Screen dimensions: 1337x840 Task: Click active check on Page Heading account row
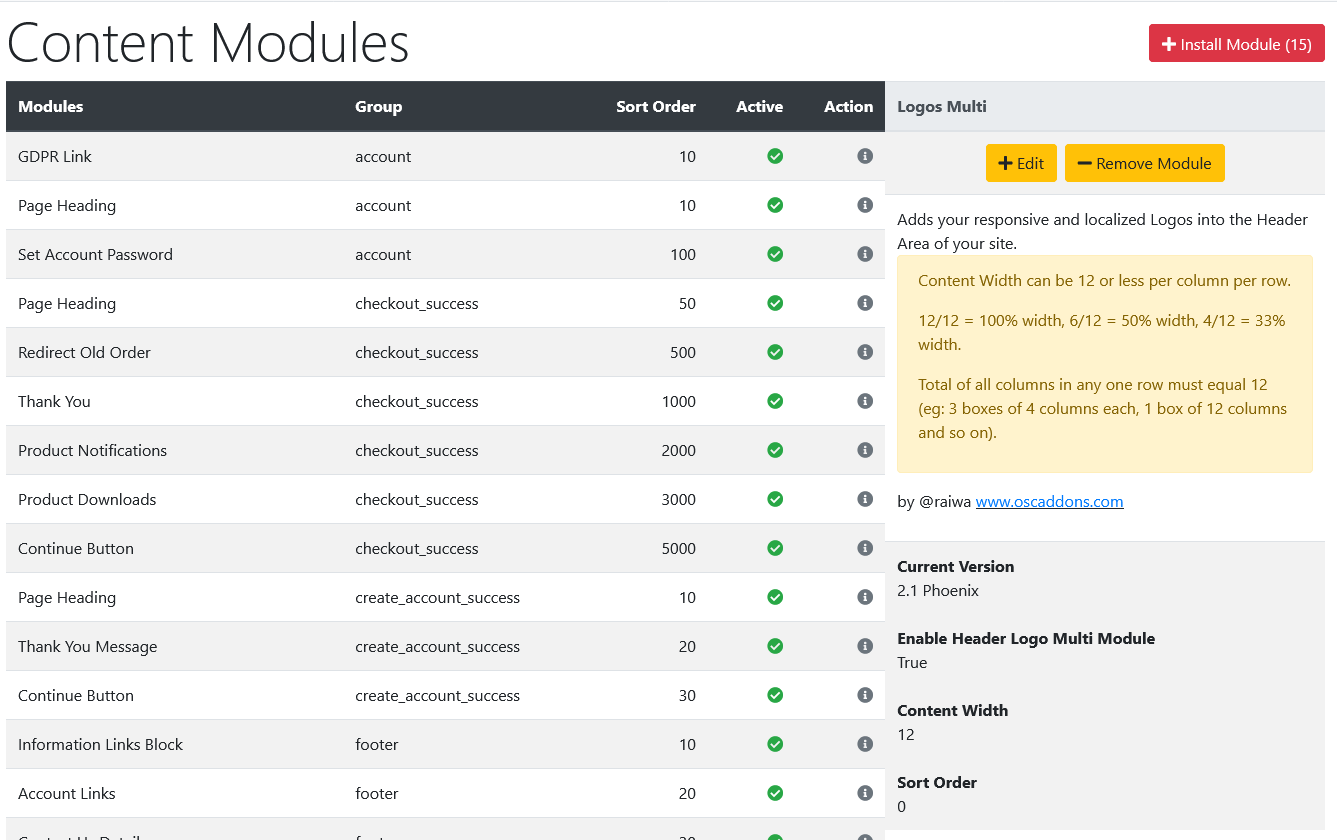pyautogui.click(x=775, y=205)
